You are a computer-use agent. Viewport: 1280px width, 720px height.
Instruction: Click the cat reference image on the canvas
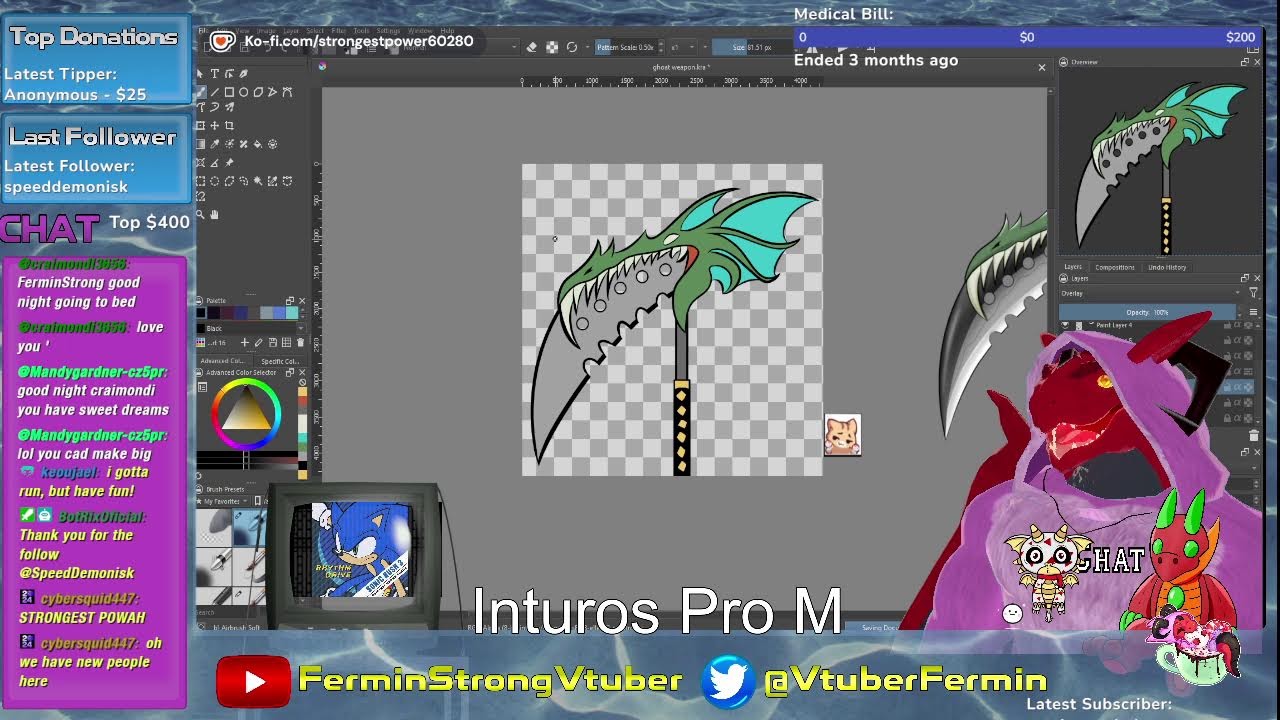click(842, 435)
